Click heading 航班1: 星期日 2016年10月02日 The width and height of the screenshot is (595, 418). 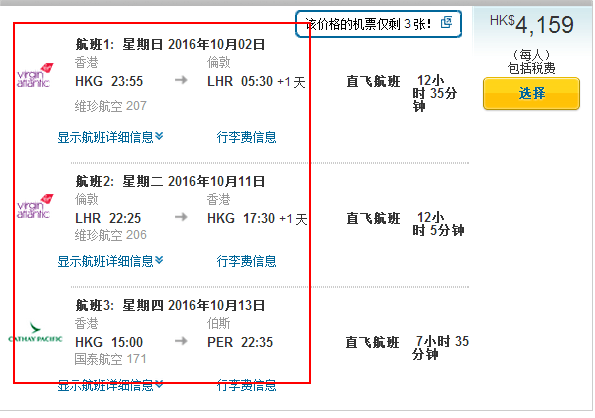pos(170,44)
